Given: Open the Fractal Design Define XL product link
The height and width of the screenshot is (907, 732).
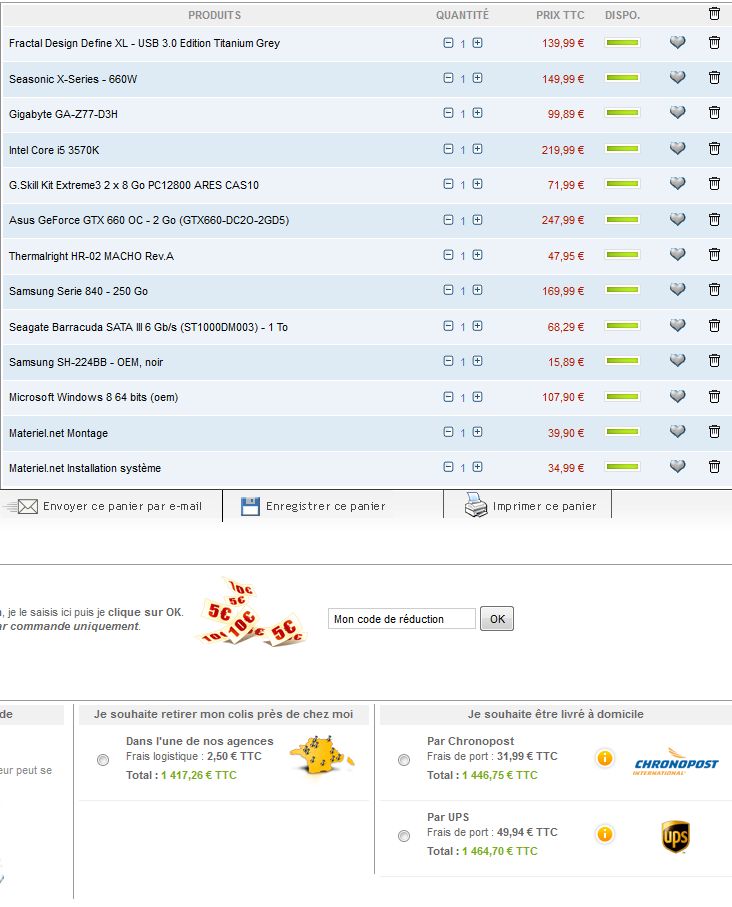Looking at the screenshot, I should (144, 43).
